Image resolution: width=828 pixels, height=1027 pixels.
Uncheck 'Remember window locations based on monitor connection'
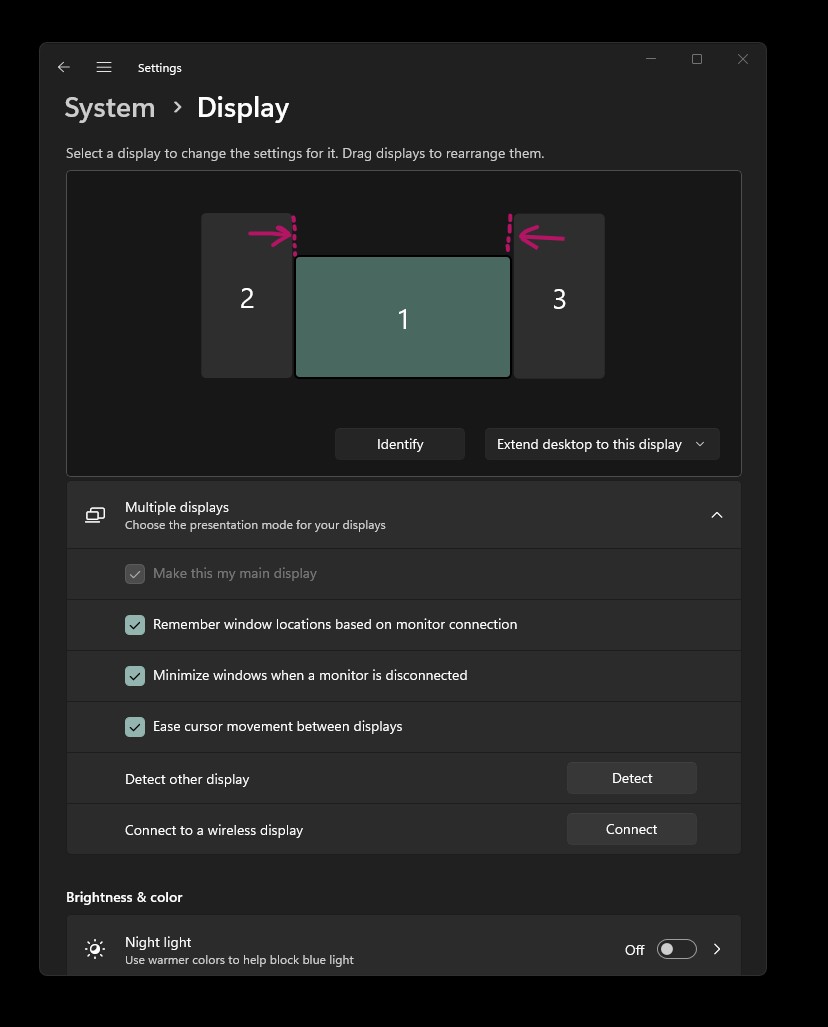click(x=135, y=625)
